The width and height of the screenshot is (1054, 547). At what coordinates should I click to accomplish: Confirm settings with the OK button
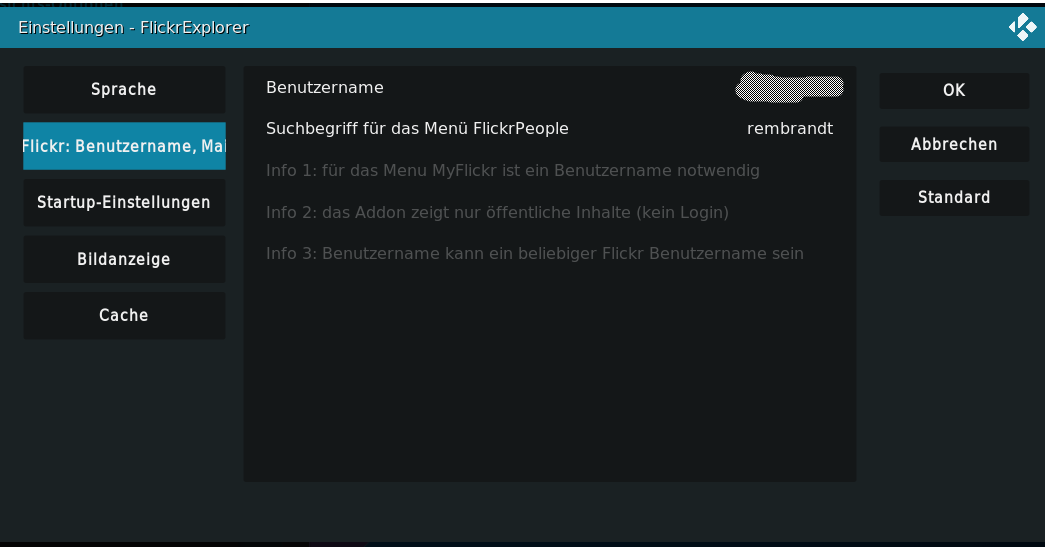click(954, 90)
